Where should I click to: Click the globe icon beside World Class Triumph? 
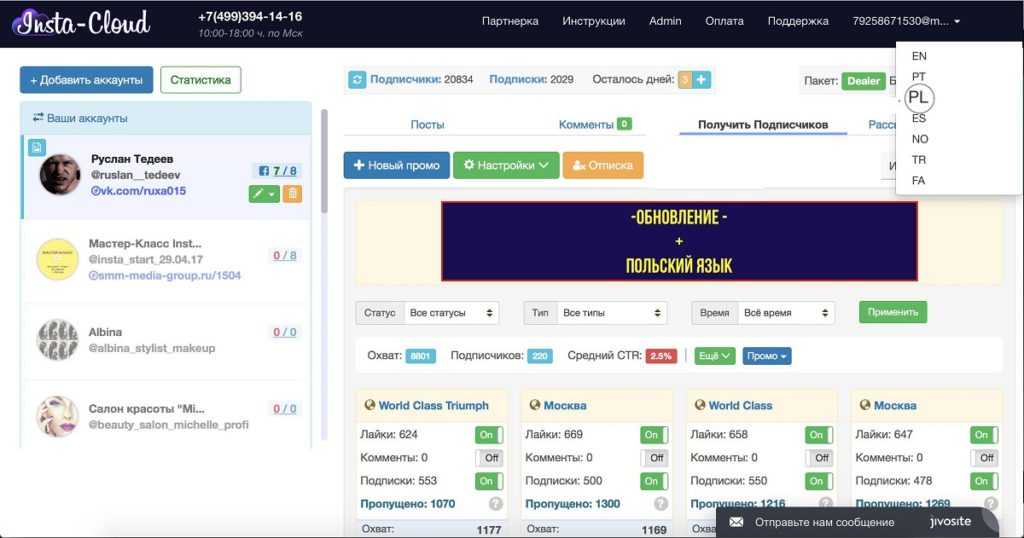369,406
